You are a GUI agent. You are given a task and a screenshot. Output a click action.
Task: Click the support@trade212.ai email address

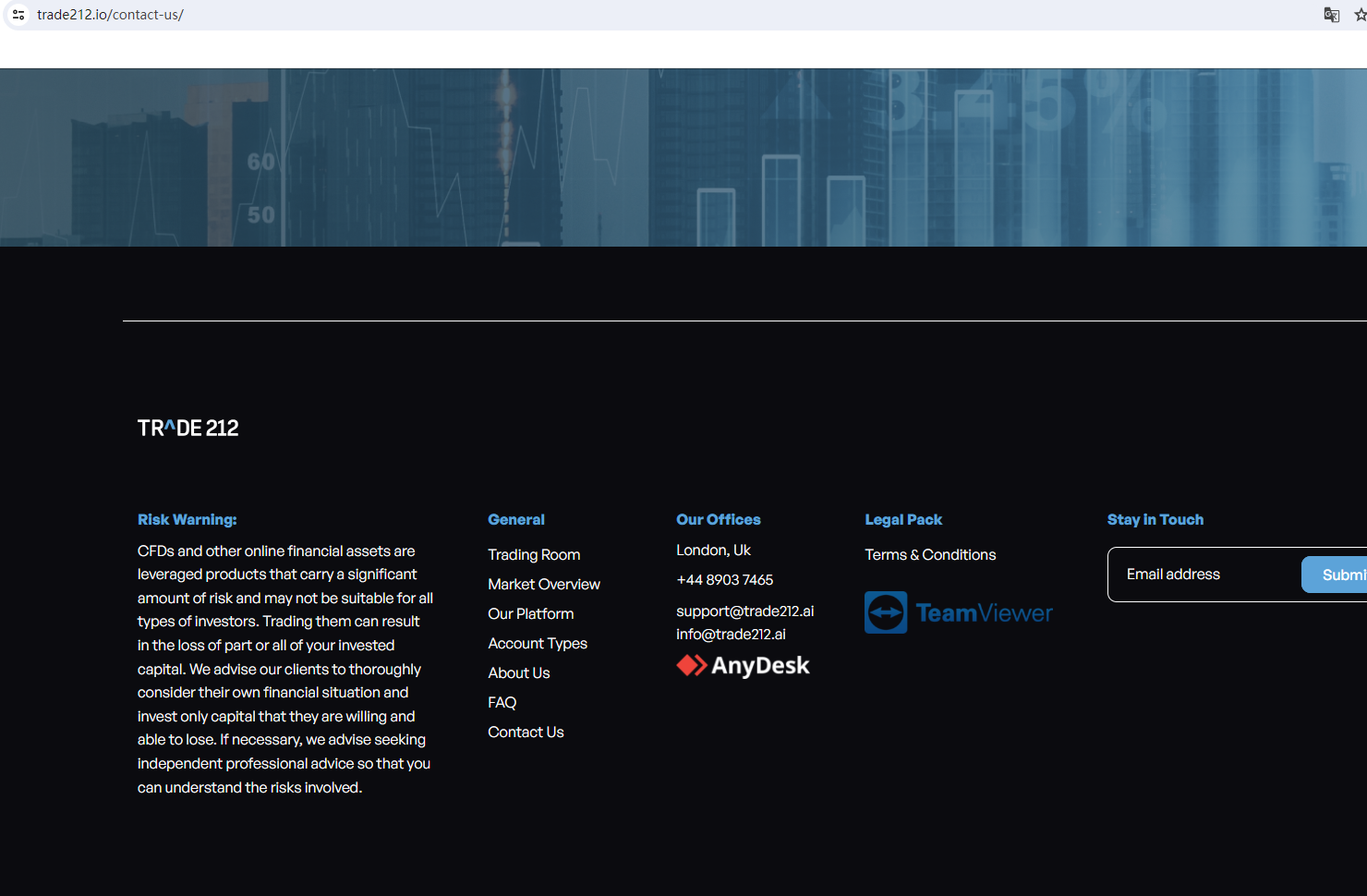coord(744,611)
